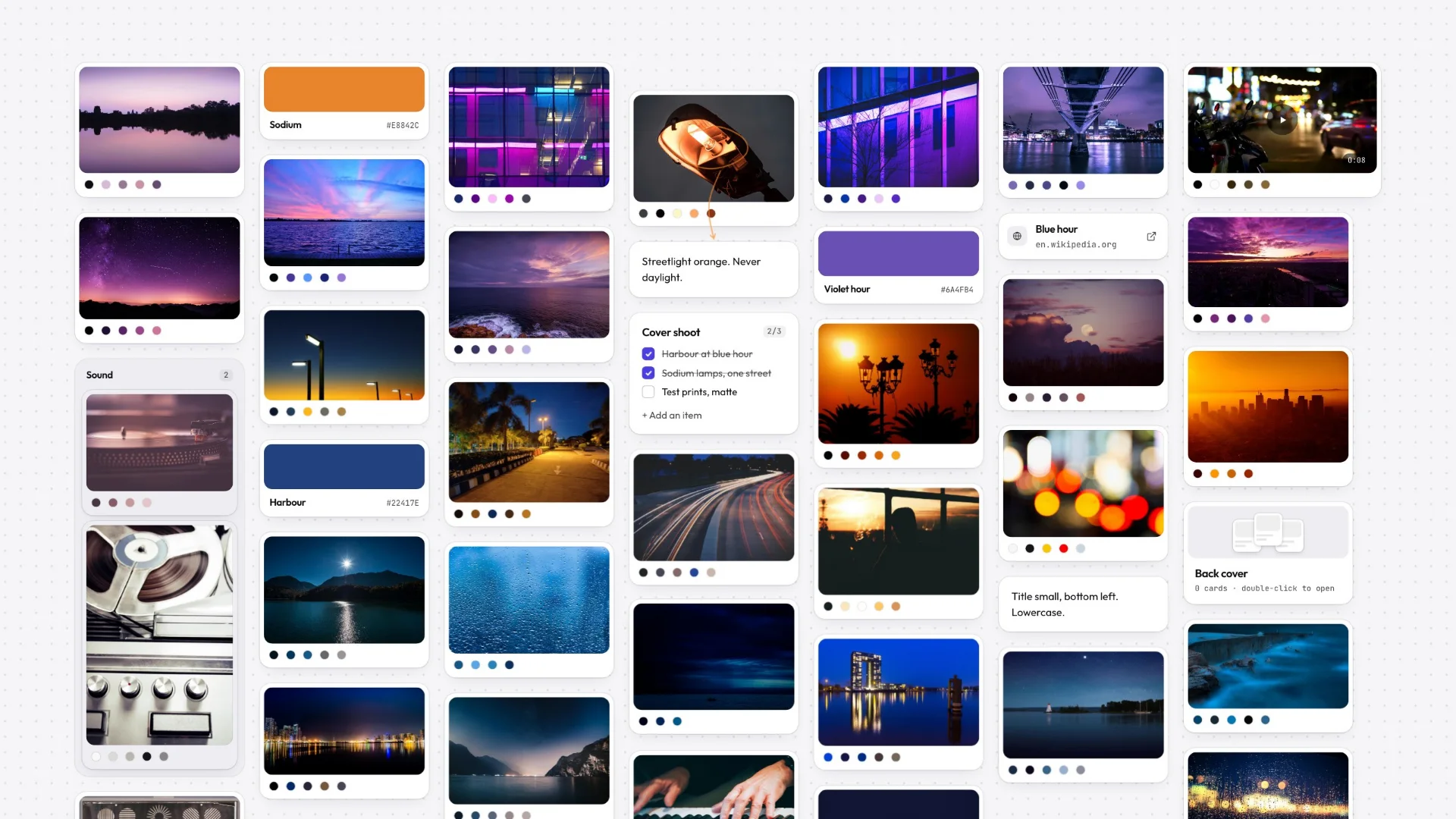
Task: Click the globe icon on Blue hour card
Action: 1017,237
